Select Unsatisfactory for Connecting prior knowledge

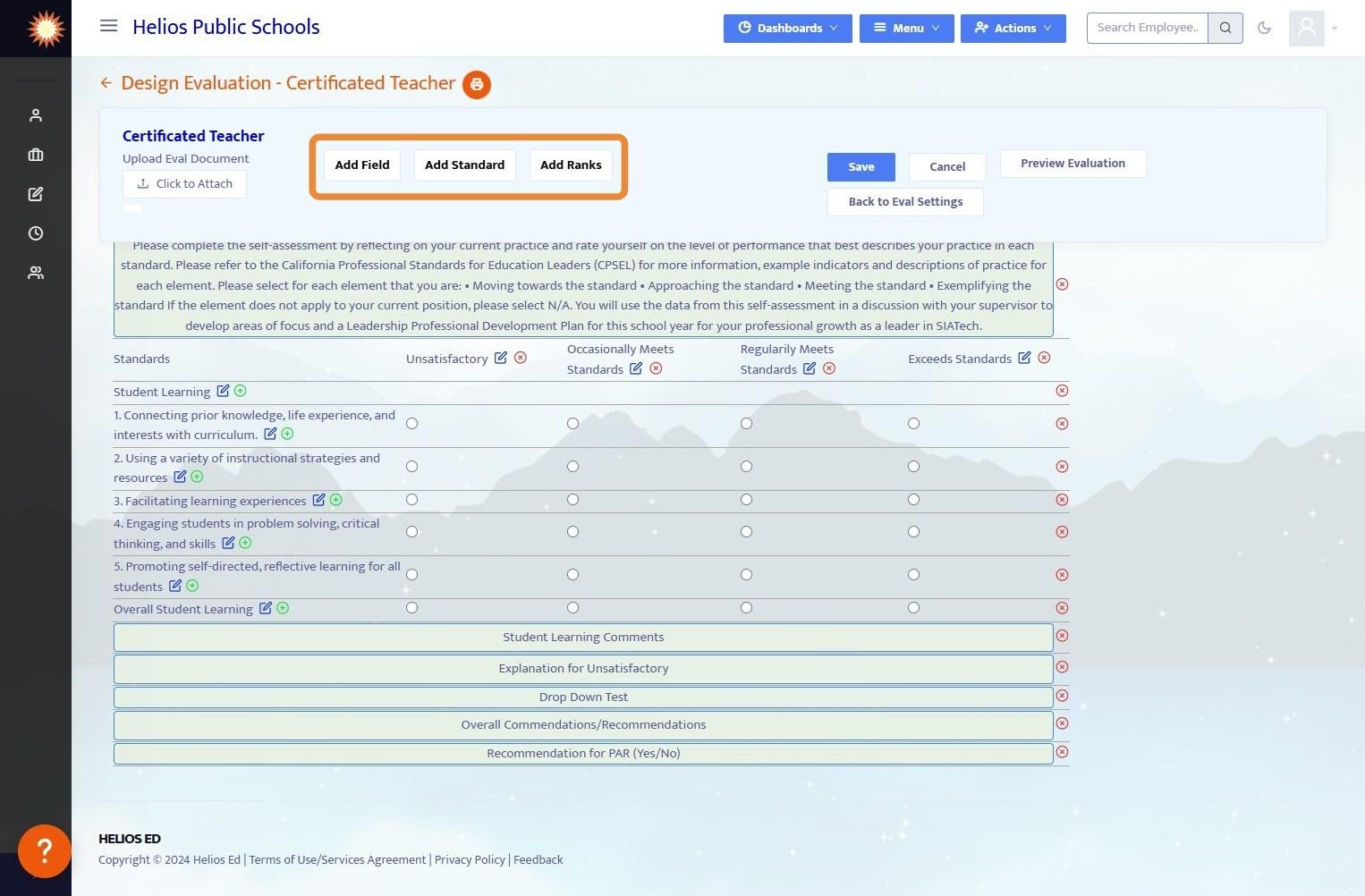411,424
